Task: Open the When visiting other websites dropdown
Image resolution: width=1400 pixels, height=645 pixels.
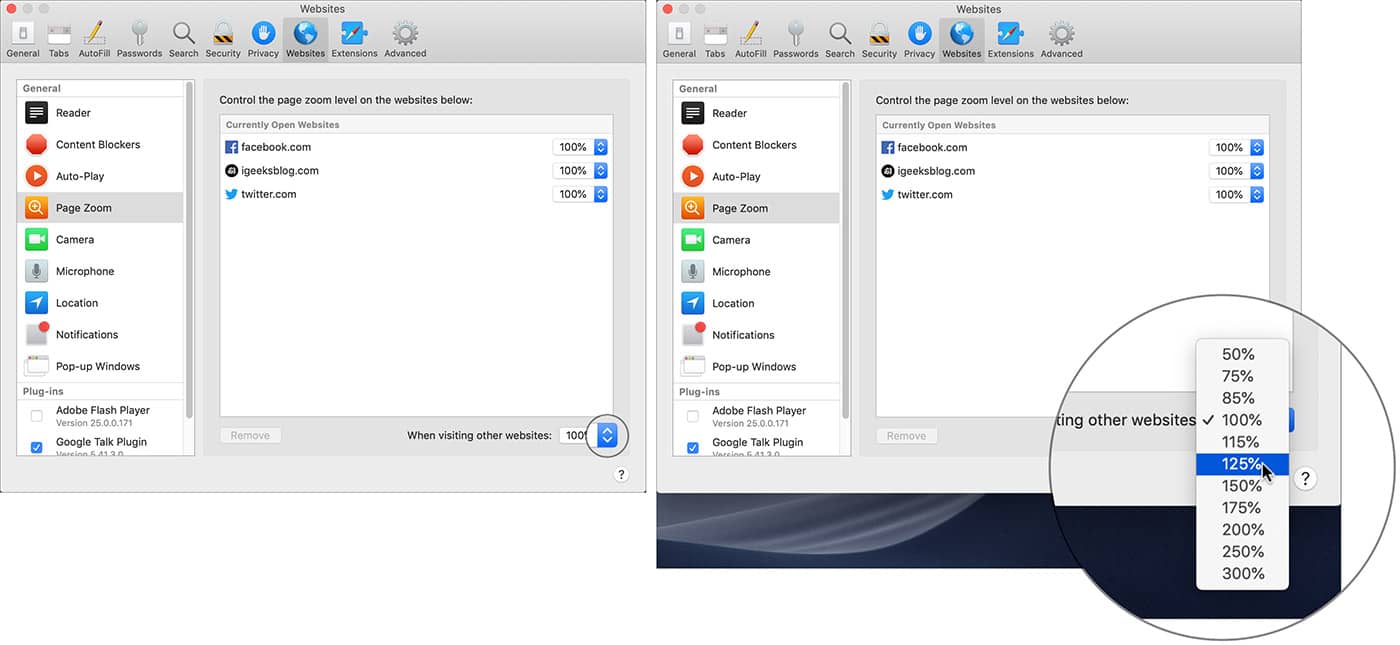Action: pyautogui.click(x=606, y=435)
